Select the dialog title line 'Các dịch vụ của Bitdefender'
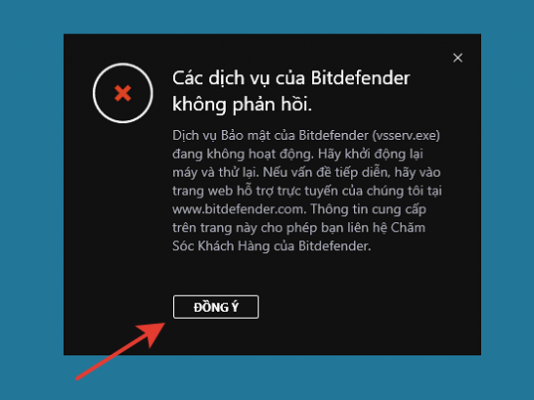Screen dimensions: 534x400 coord(291,78)
